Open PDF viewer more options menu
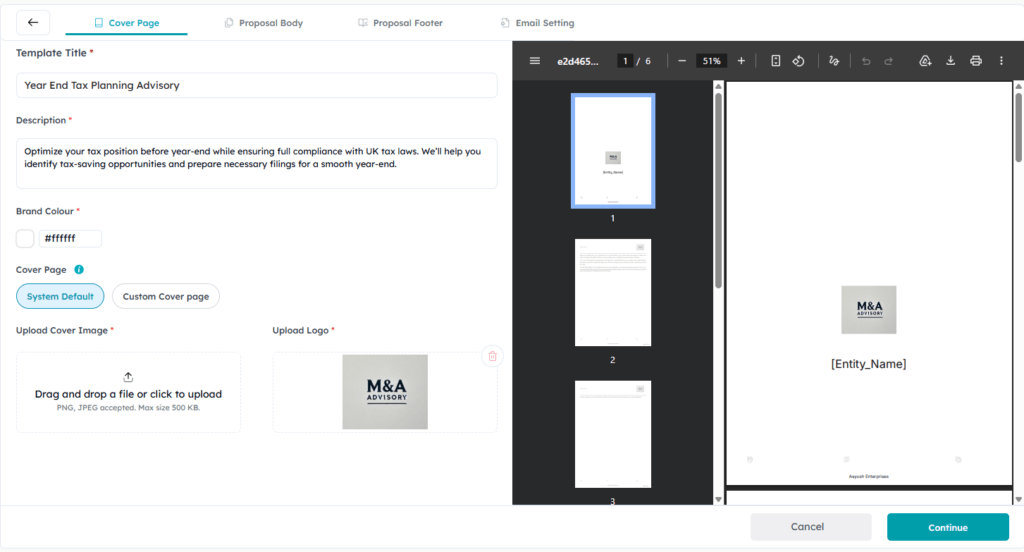Viewport: 1024px width, 552px height. click(x=1001, y=61)
